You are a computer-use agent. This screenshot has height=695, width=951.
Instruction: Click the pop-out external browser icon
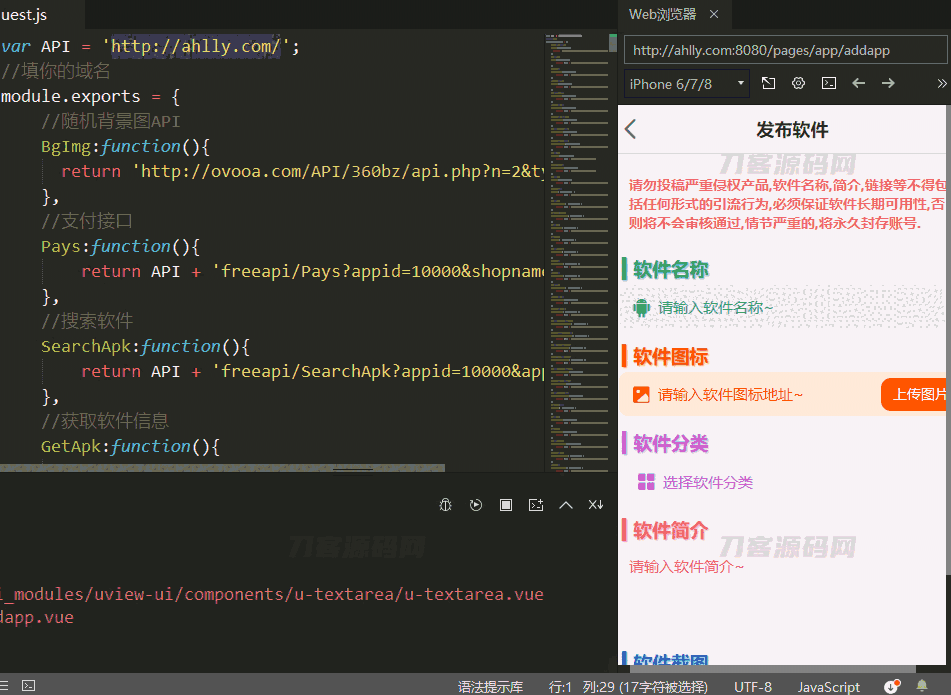768,83
